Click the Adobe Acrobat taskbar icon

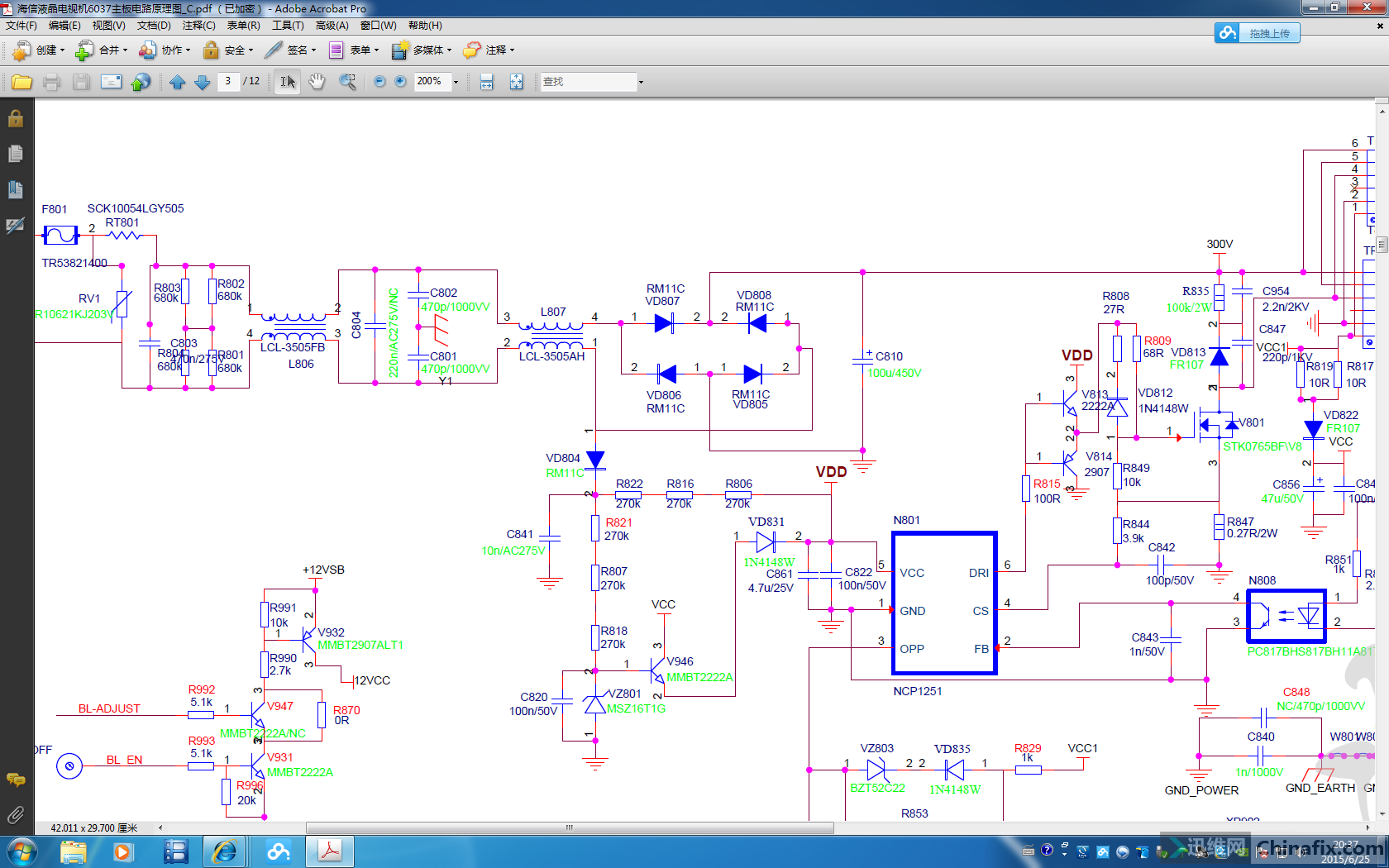point(330,851)
